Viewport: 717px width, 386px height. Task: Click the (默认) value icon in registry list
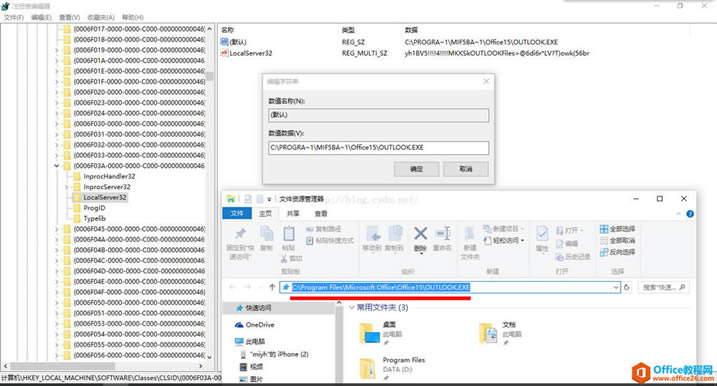pyautogui.click(x=225, y=42)
